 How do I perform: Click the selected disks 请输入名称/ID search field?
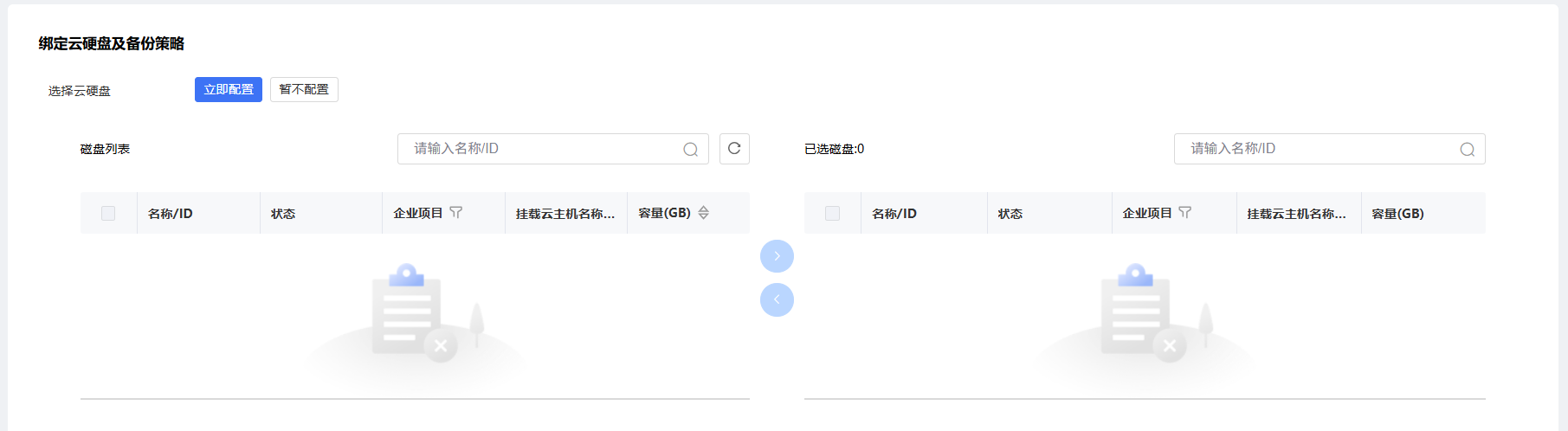[1329, 149]
